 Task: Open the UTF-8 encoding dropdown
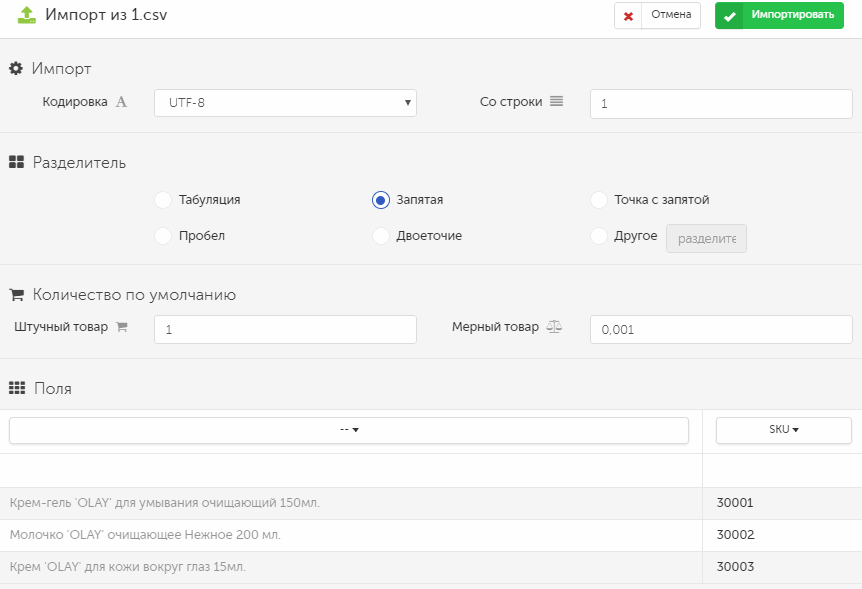click(285, 103)
